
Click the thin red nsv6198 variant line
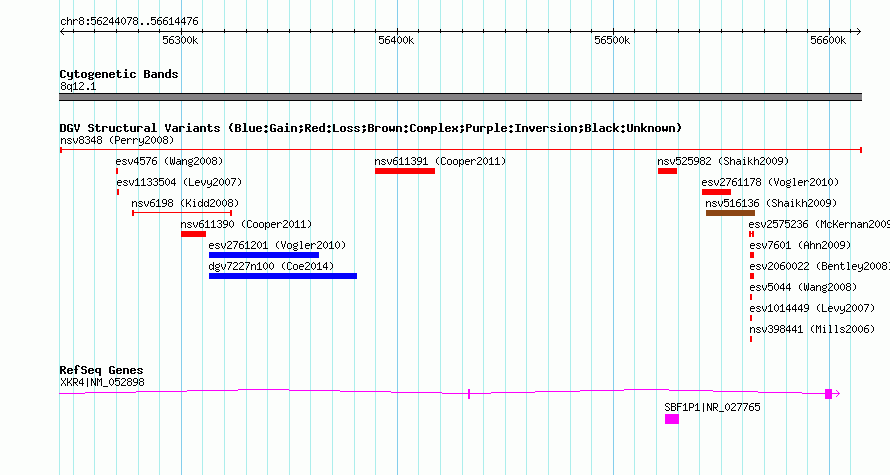182,213
